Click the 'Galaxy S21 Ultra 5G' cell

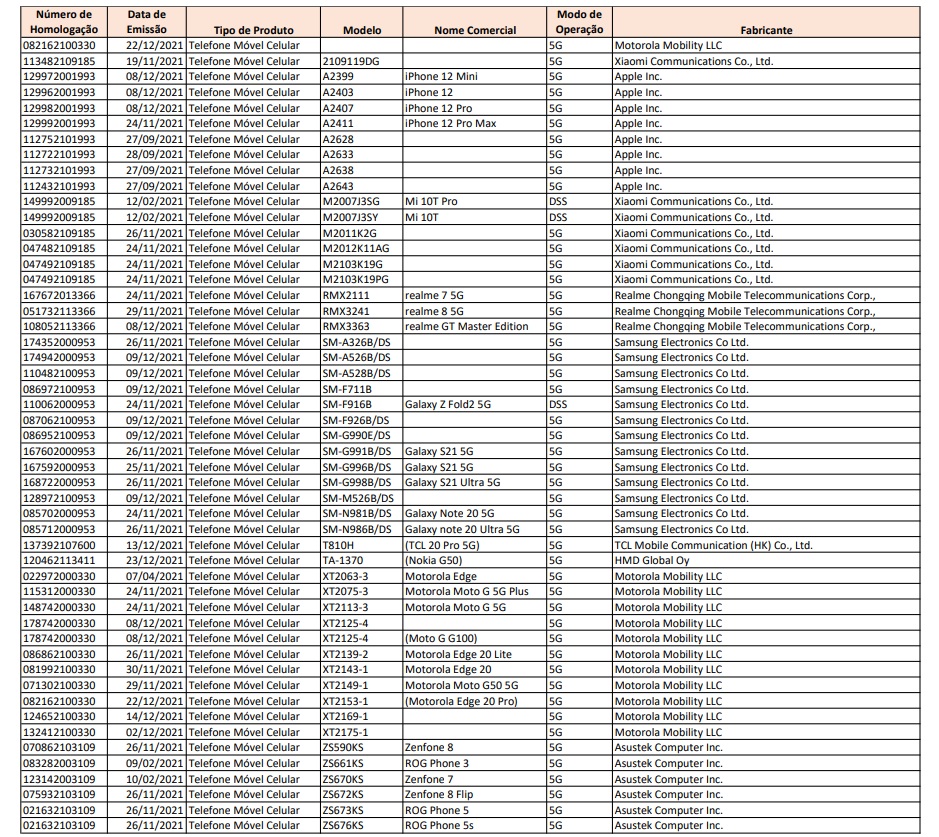475,483
